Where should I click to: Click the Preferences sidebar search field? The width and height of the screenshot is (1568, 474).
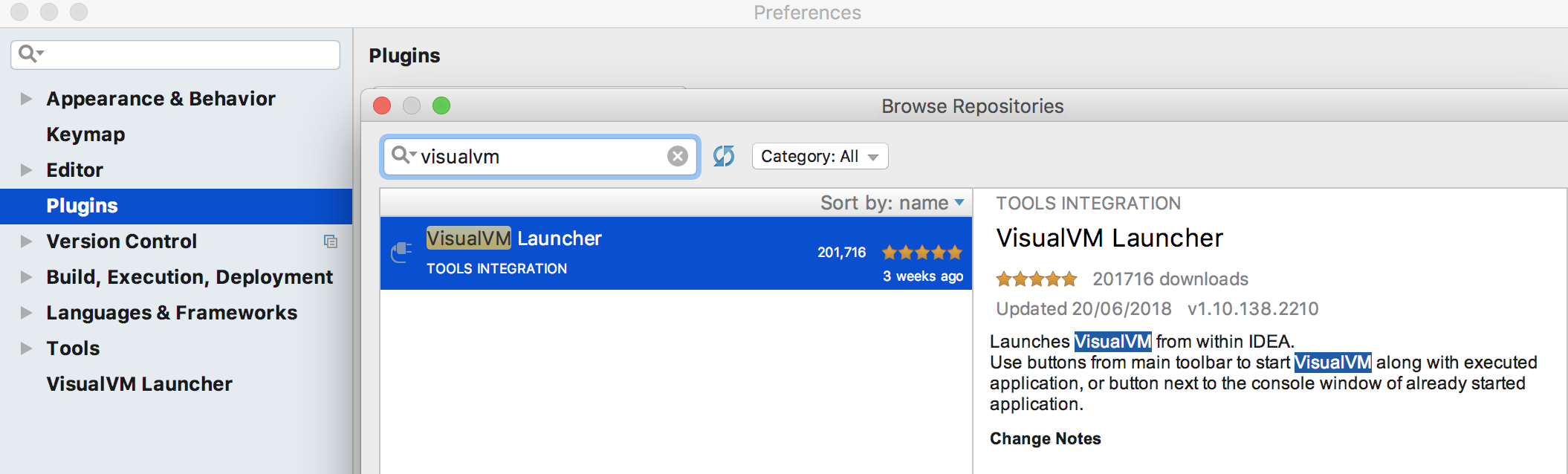pyautogui.click(x=175, y=55)
